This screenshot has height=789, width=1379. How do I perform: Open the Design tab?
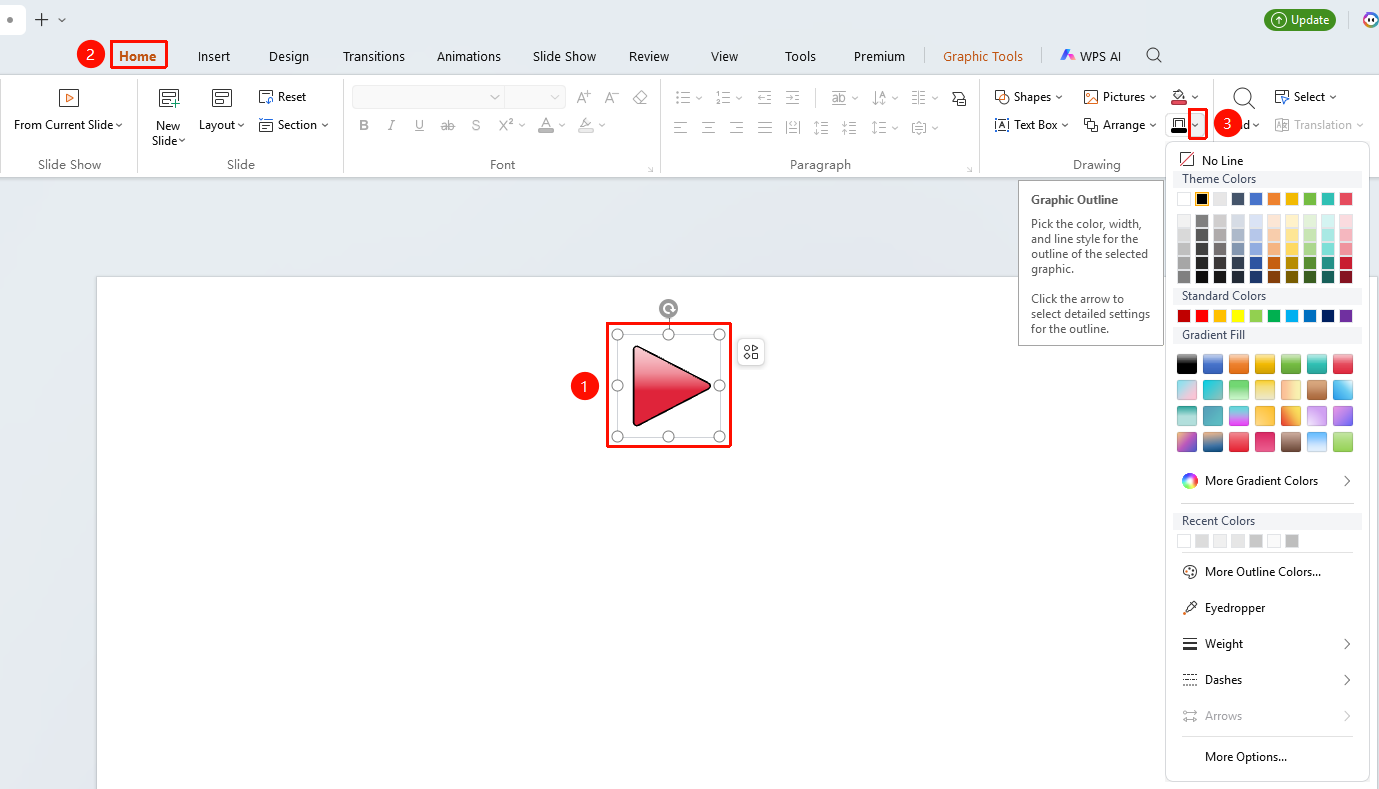(x=289, y=56)
